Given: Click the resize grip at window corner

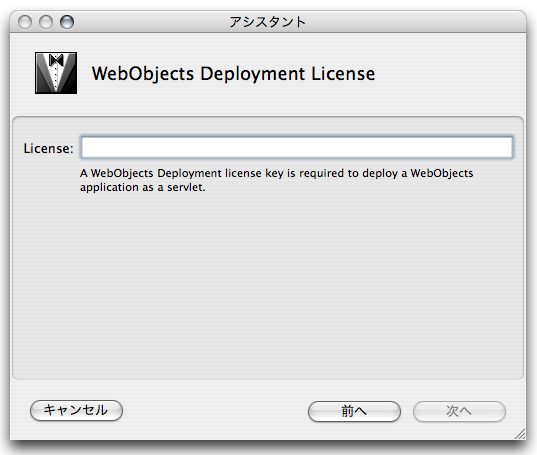Looking at the screenshot, I should [520, 434].
